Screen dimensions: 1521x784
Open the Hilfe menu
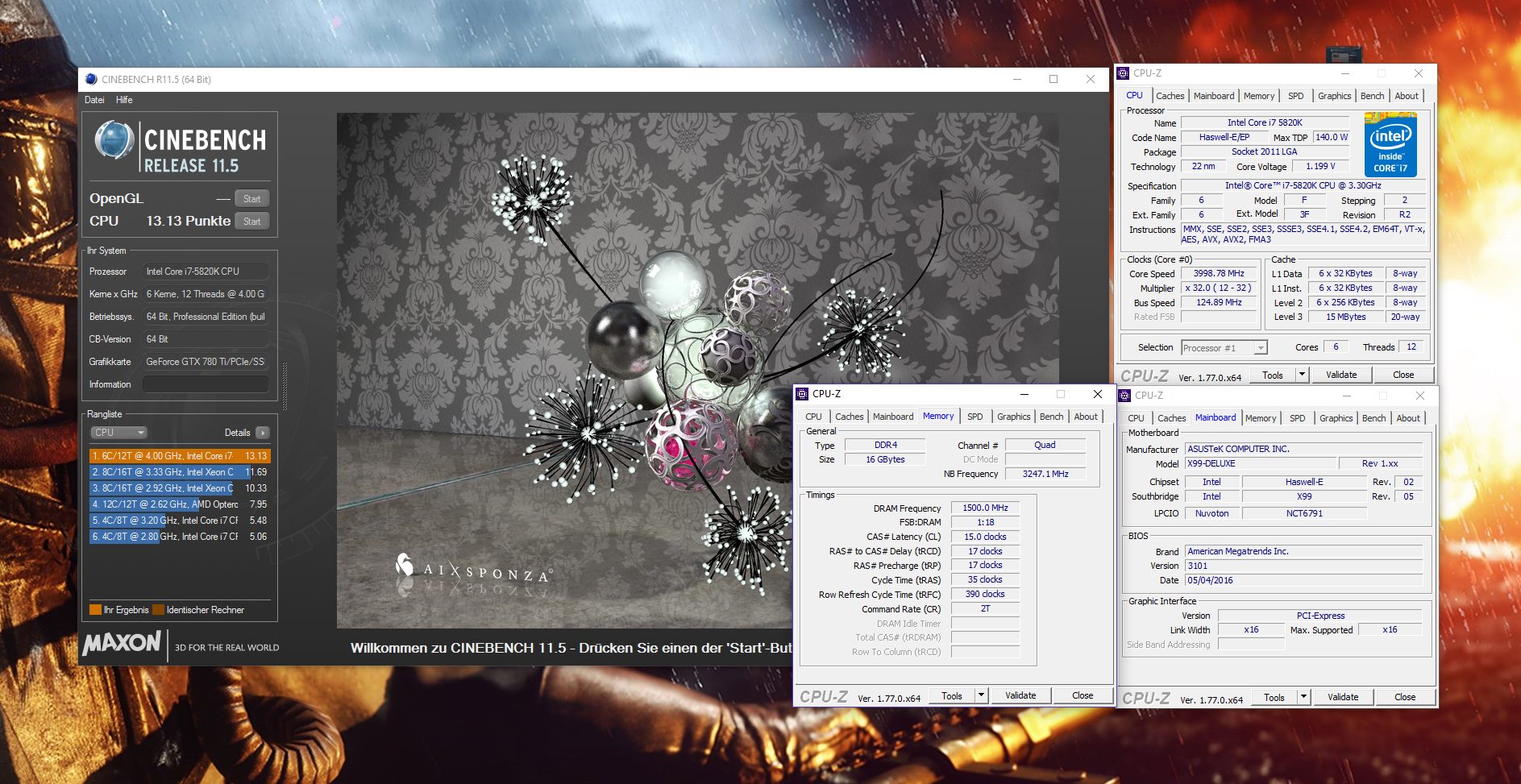click(x=124, y=100)
